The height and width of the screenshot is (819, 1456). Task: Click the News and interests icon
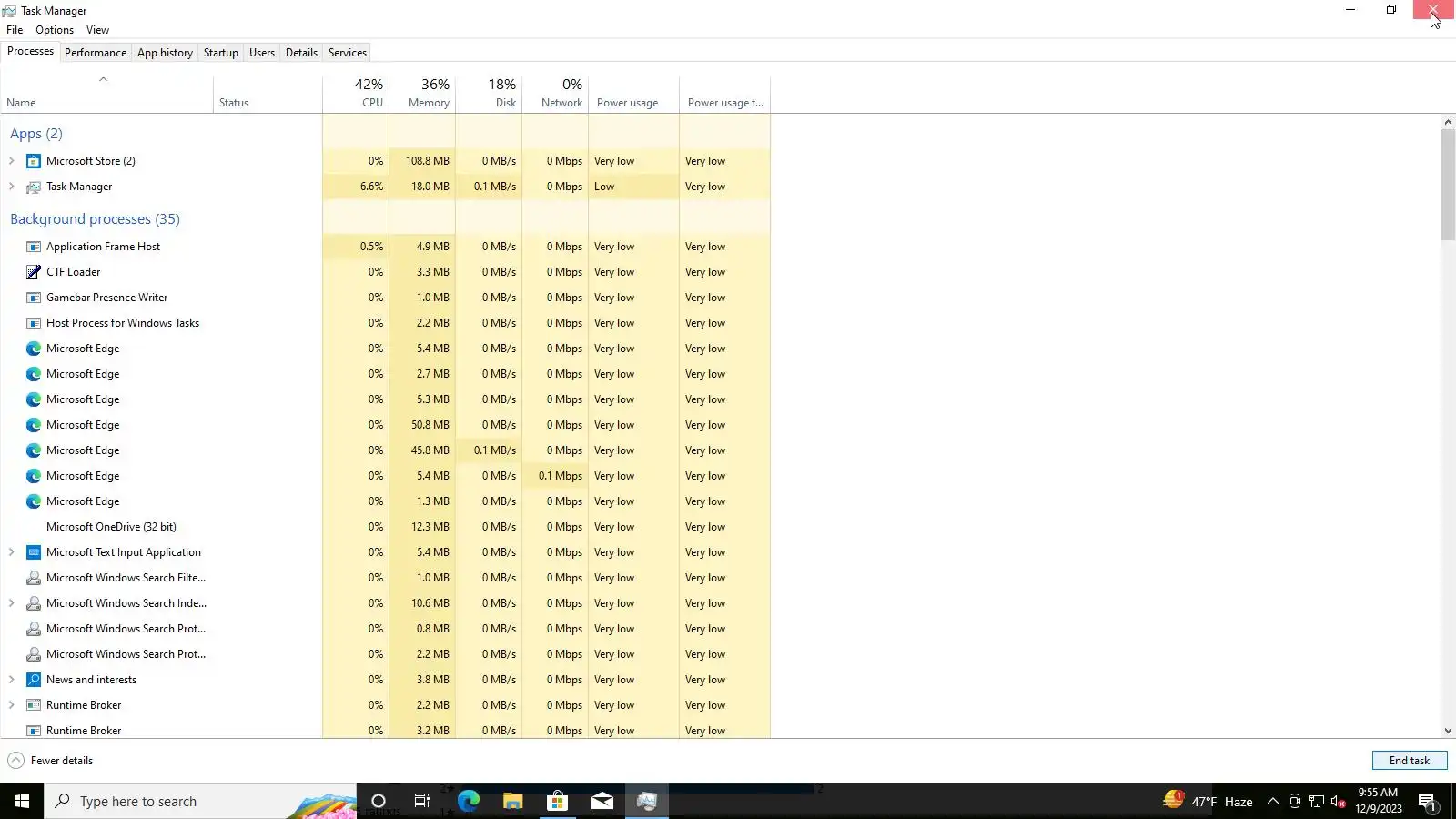[x=34, y=680]
